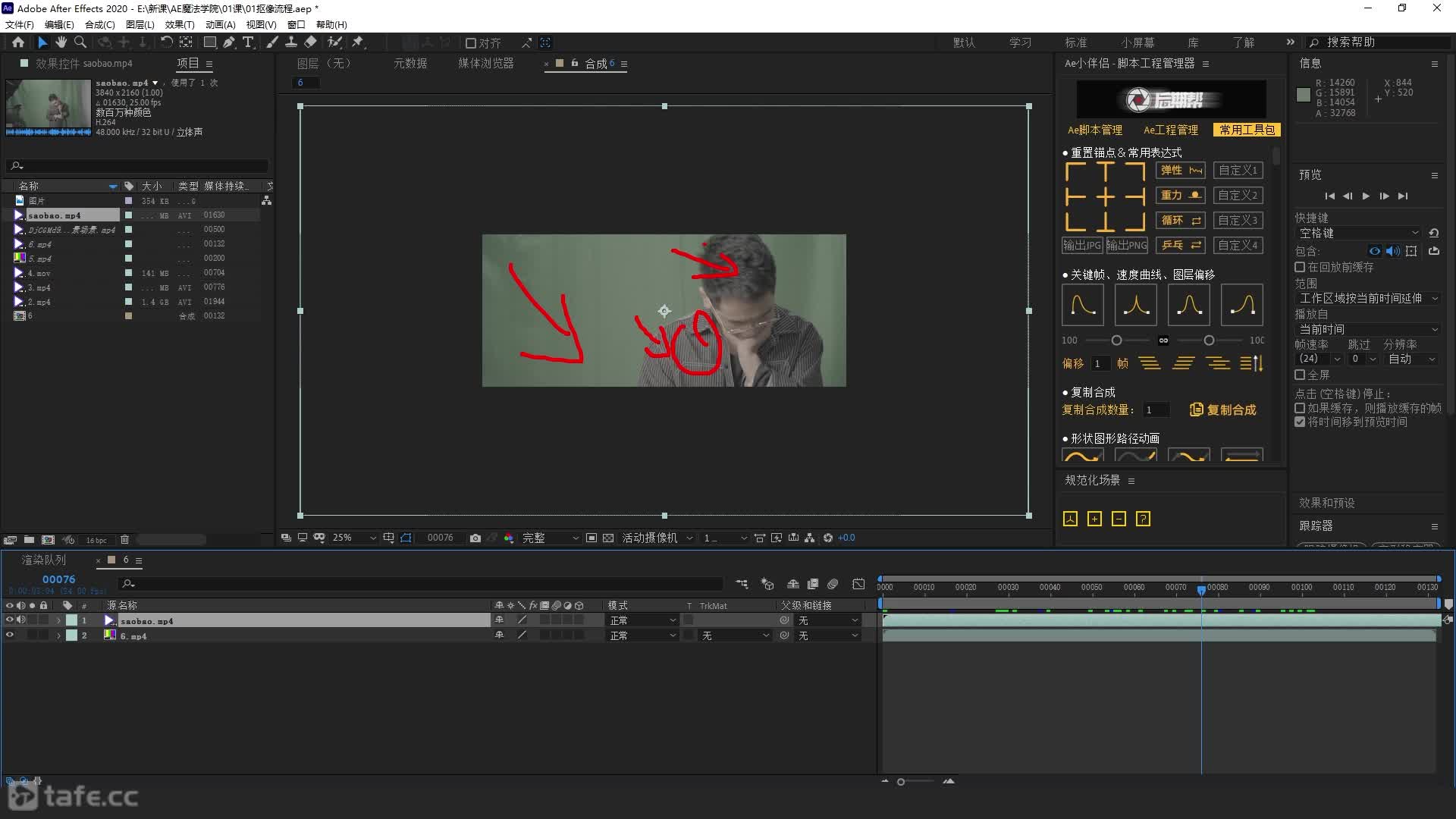Click the project search field
This screenshot has width=1456, height=819.
136,165
